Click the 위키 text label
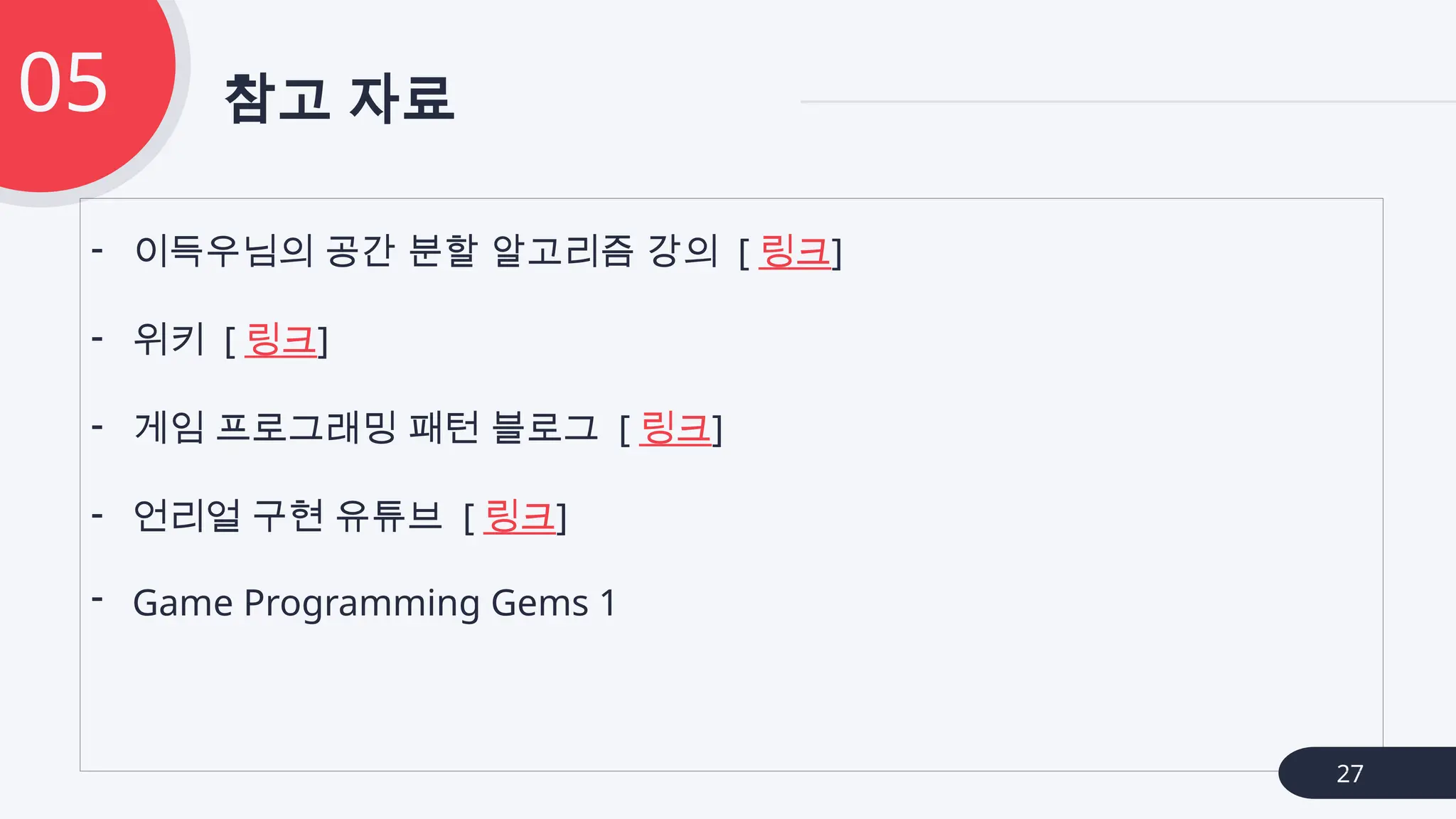 tap(169, 340)
